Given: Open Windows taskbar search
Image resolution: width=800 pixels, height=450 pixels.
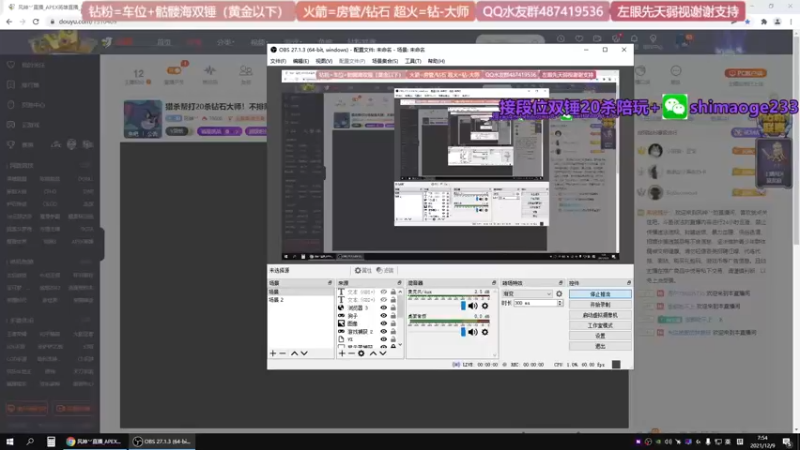Looking at the screenshot, I should [x=30, y=441].
